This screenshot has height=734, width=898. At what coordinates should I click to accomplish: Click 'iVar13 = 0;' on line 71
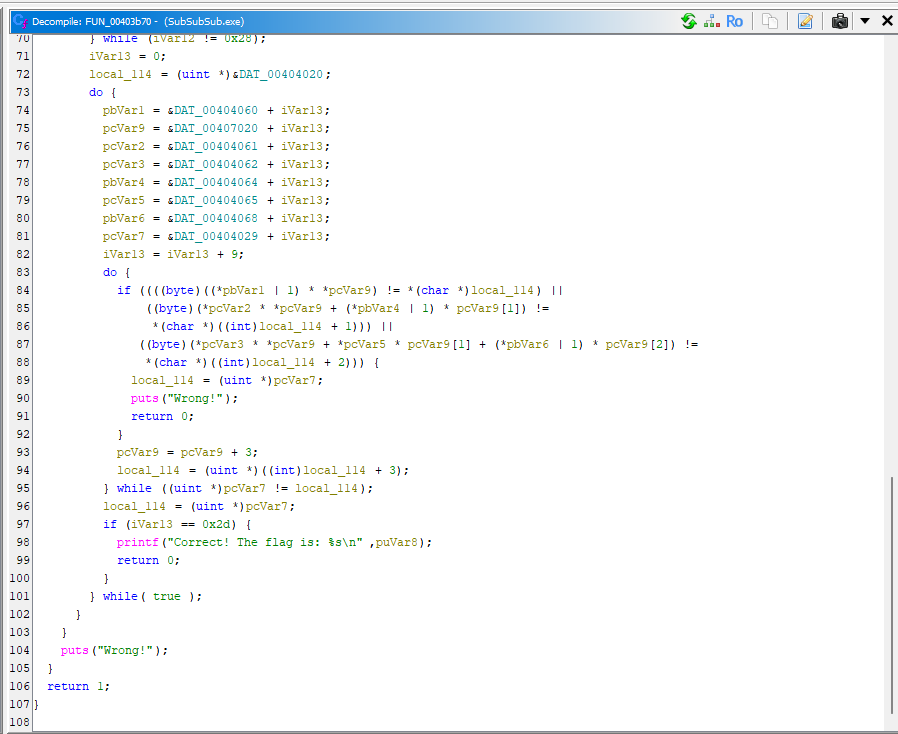pos(127,57)
